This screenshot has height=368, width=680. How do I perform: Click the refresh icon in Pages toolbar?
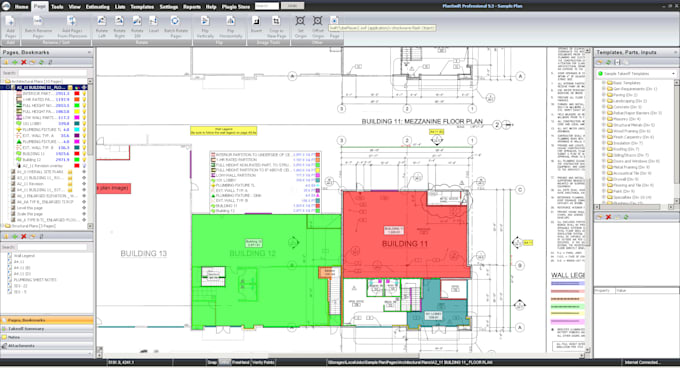pos(41,62)
